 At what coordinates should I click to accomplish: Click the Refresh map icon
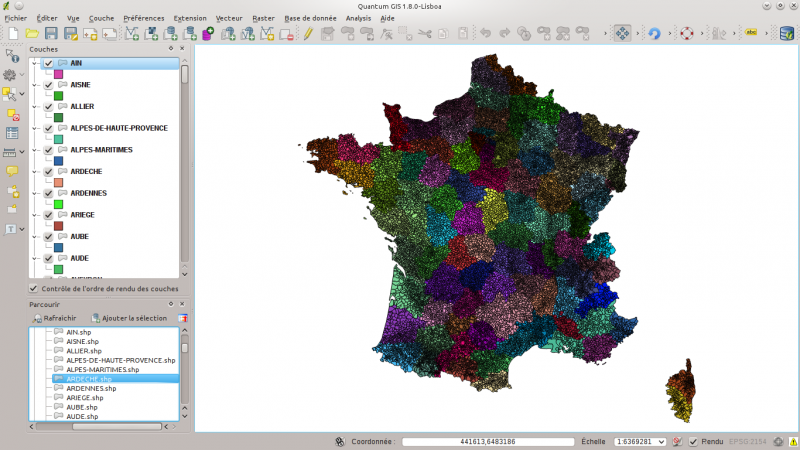654,34
